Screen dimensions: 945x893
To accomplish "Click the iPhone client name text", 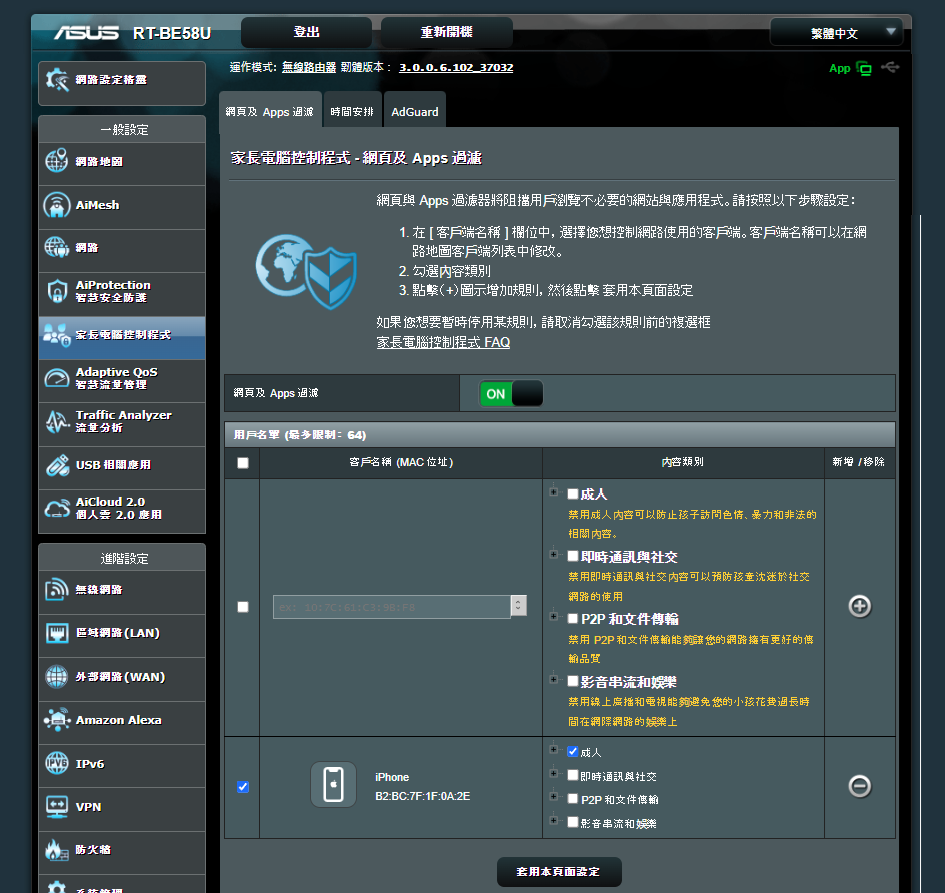I will pos(392,777).
